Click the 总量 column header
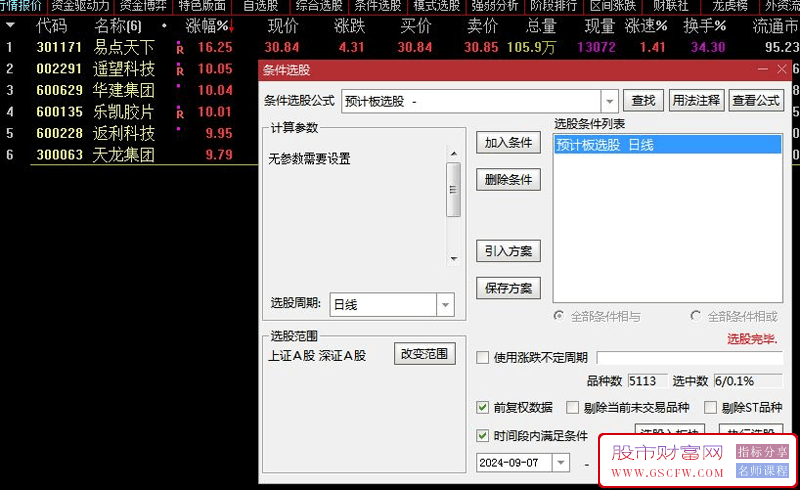800x490 pixels. pyautogui.click(x=541, y=26)
